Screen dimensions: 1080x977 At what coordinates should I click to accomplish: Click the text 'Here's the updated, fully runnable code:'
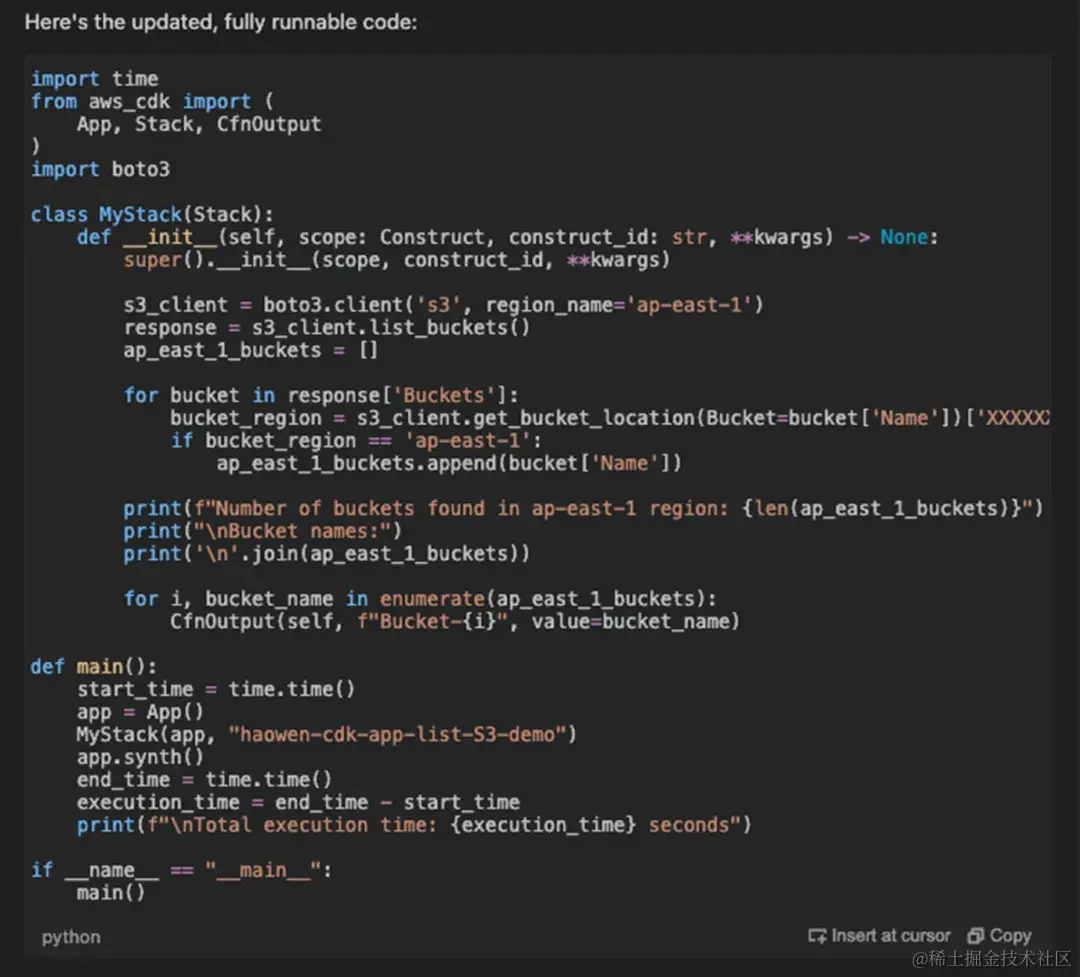(221, 22)
